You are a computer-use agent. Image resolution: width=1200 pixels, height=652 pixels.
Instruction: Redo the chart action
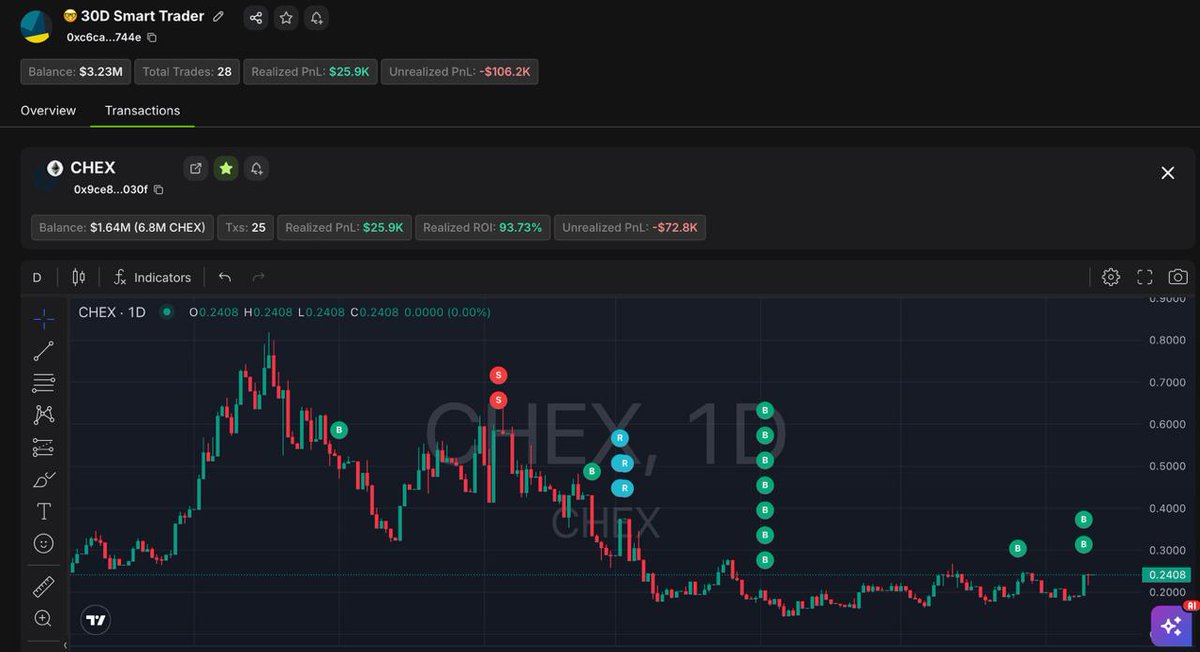(x=259, y=277)
